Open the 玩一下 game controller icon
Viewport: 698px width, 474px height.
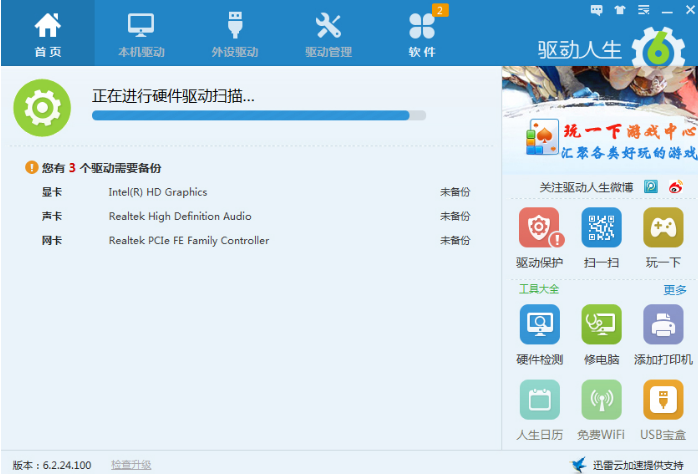pos(663,229)
